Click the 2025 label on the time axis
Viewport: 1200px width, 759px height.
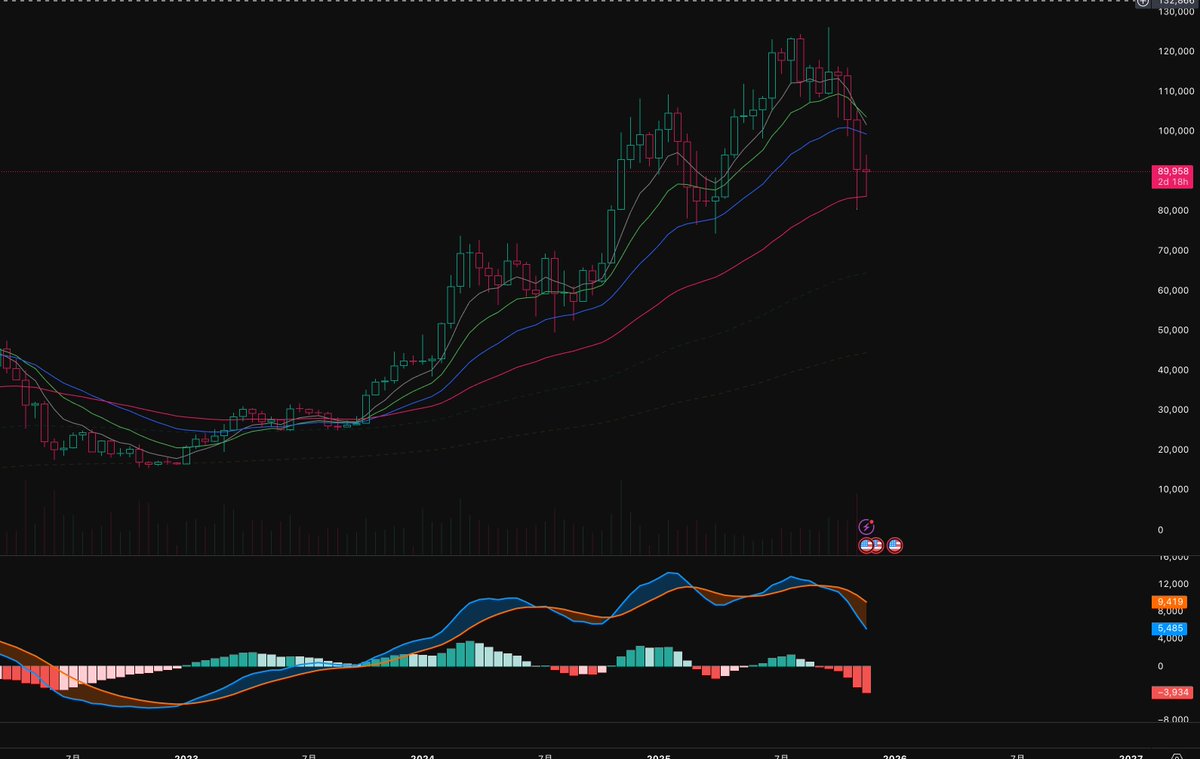coord(658,756)
